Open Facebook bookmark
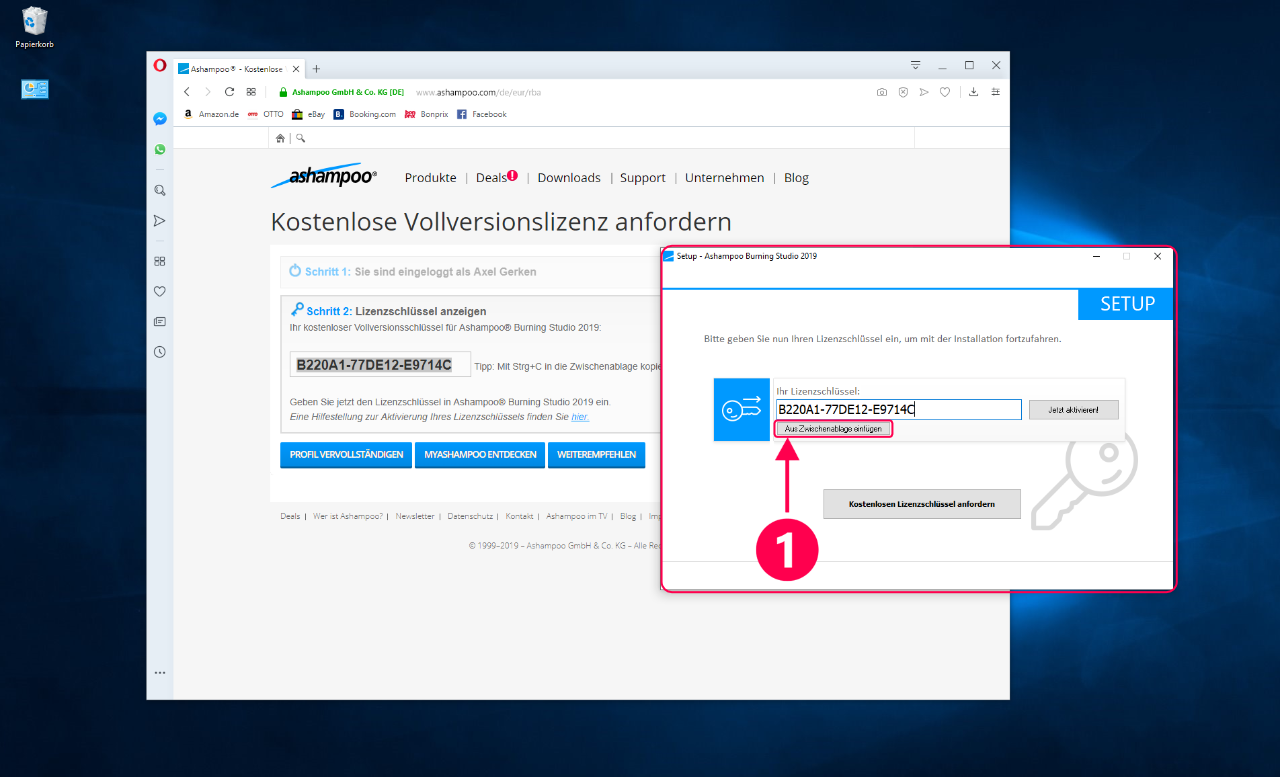The image size is (1280, 777). click(482, 114)
